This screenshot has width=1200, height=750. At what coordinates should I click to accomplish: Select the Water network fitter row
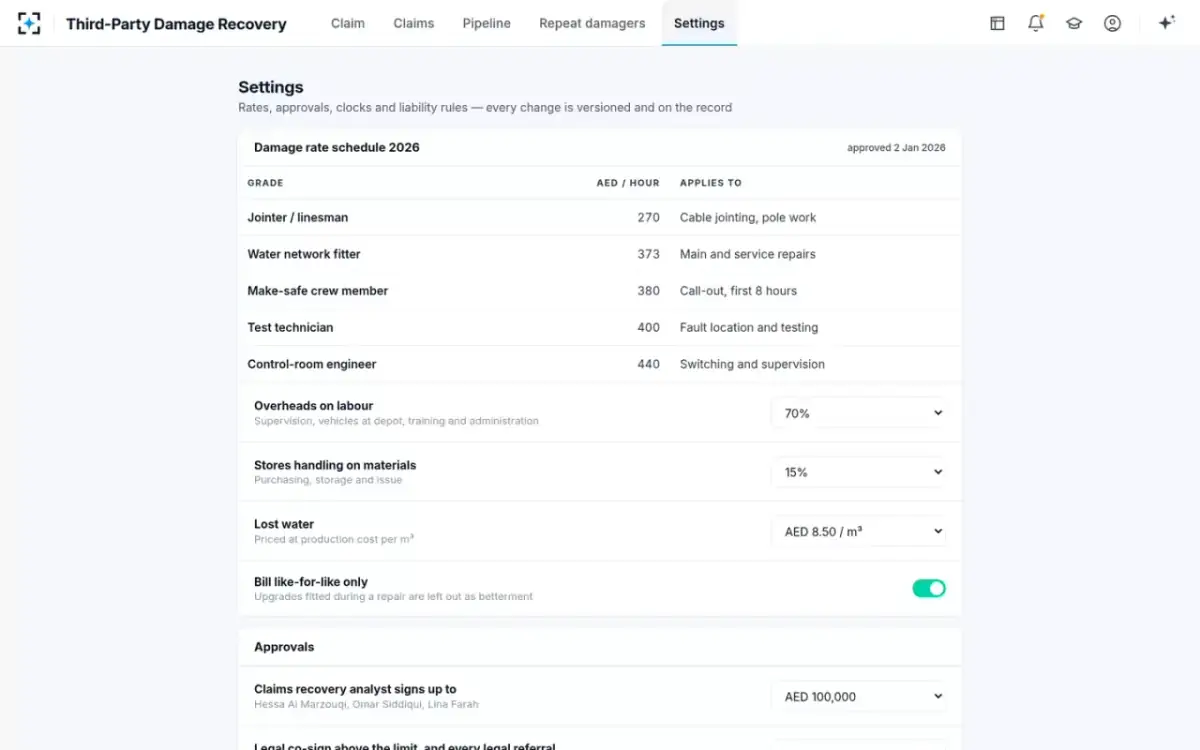[600, 254]
